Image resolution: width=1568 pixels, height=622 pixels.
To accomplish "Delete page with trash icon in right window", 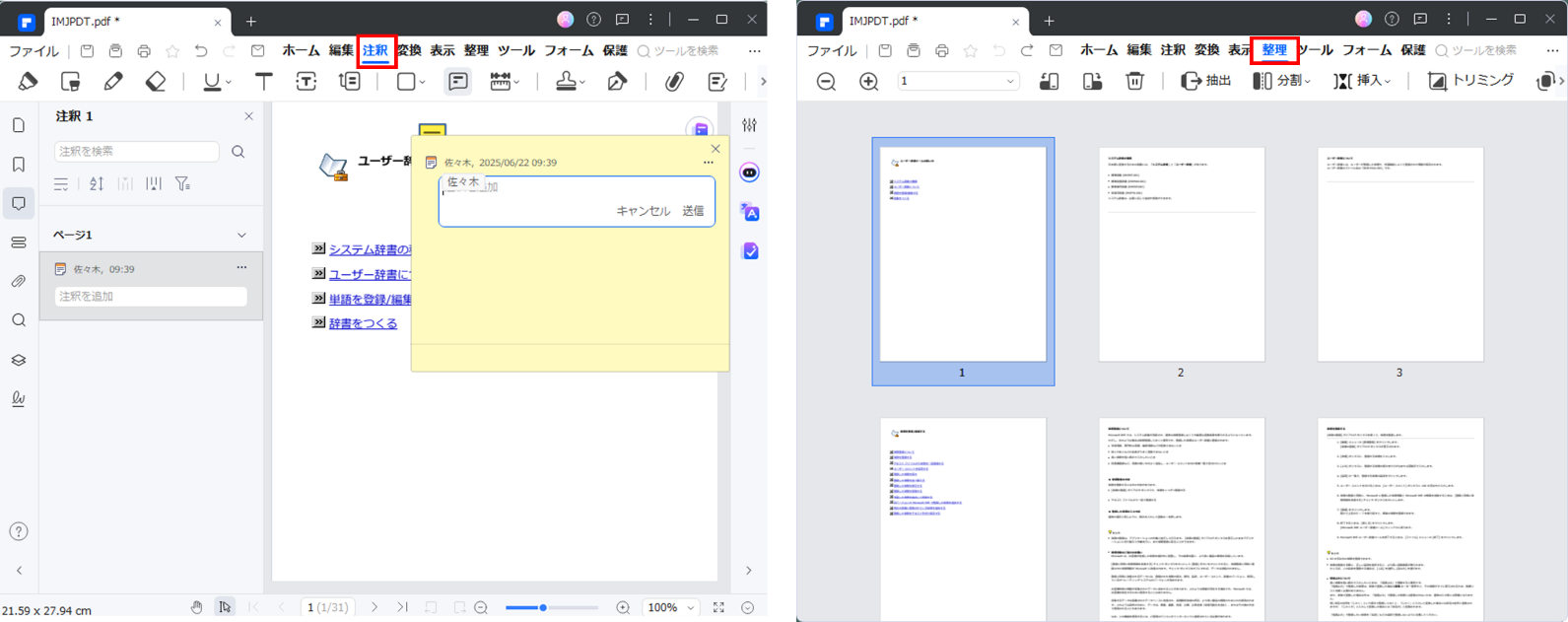I will (1135, 81).
